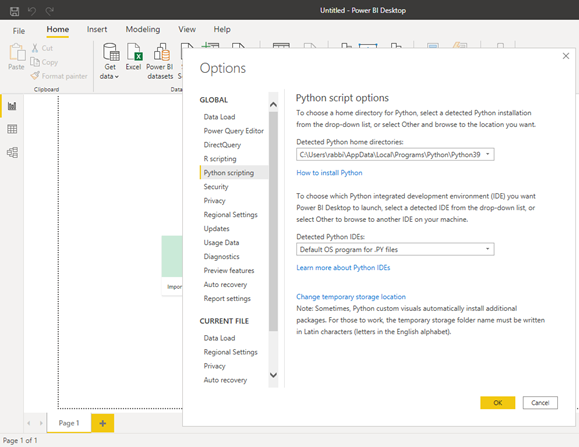
Task: Select Updates option
Action: click(217, 229)
